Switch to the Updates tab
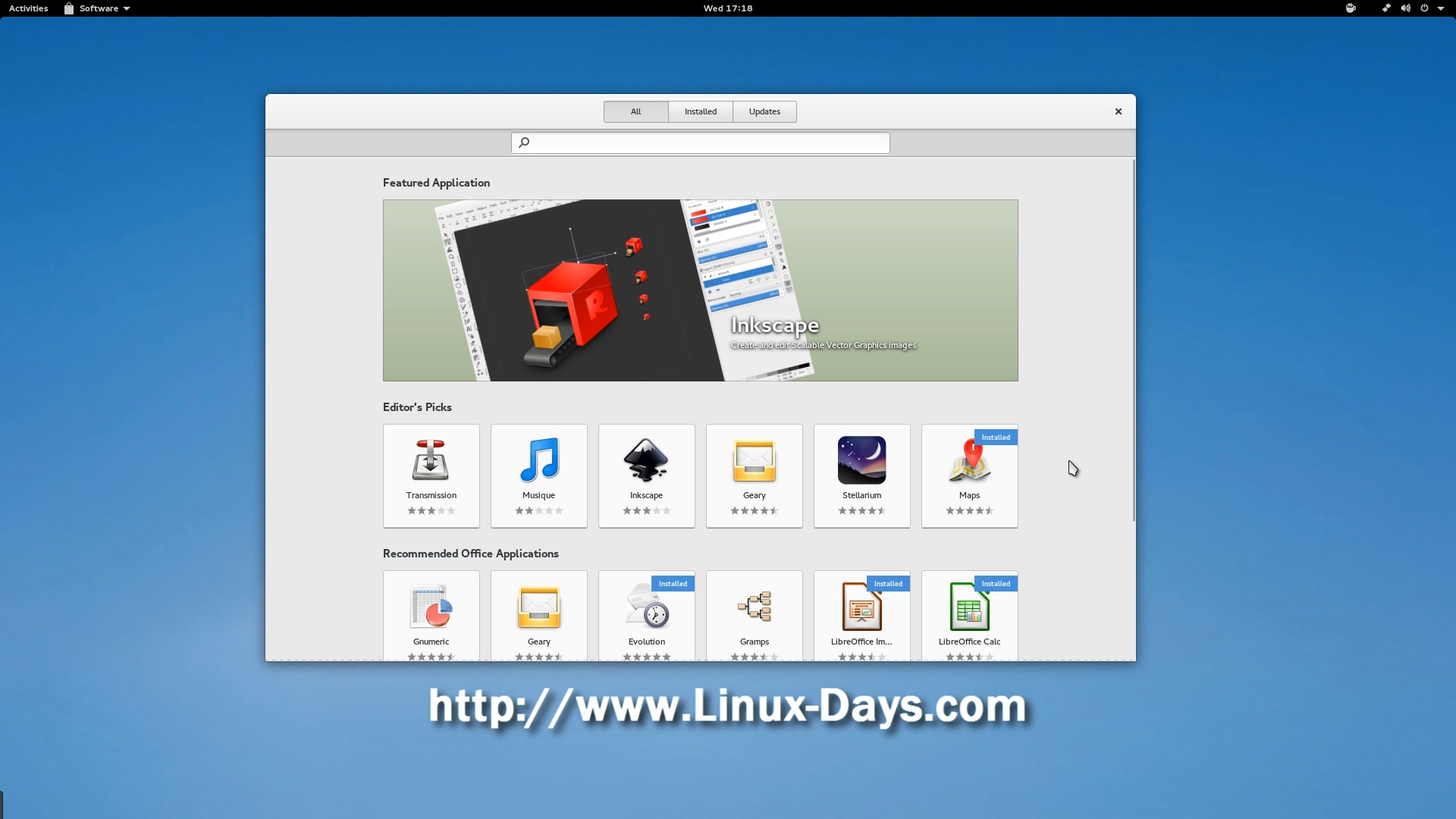The image size is (1456, 819). click(x=764, y=111)
